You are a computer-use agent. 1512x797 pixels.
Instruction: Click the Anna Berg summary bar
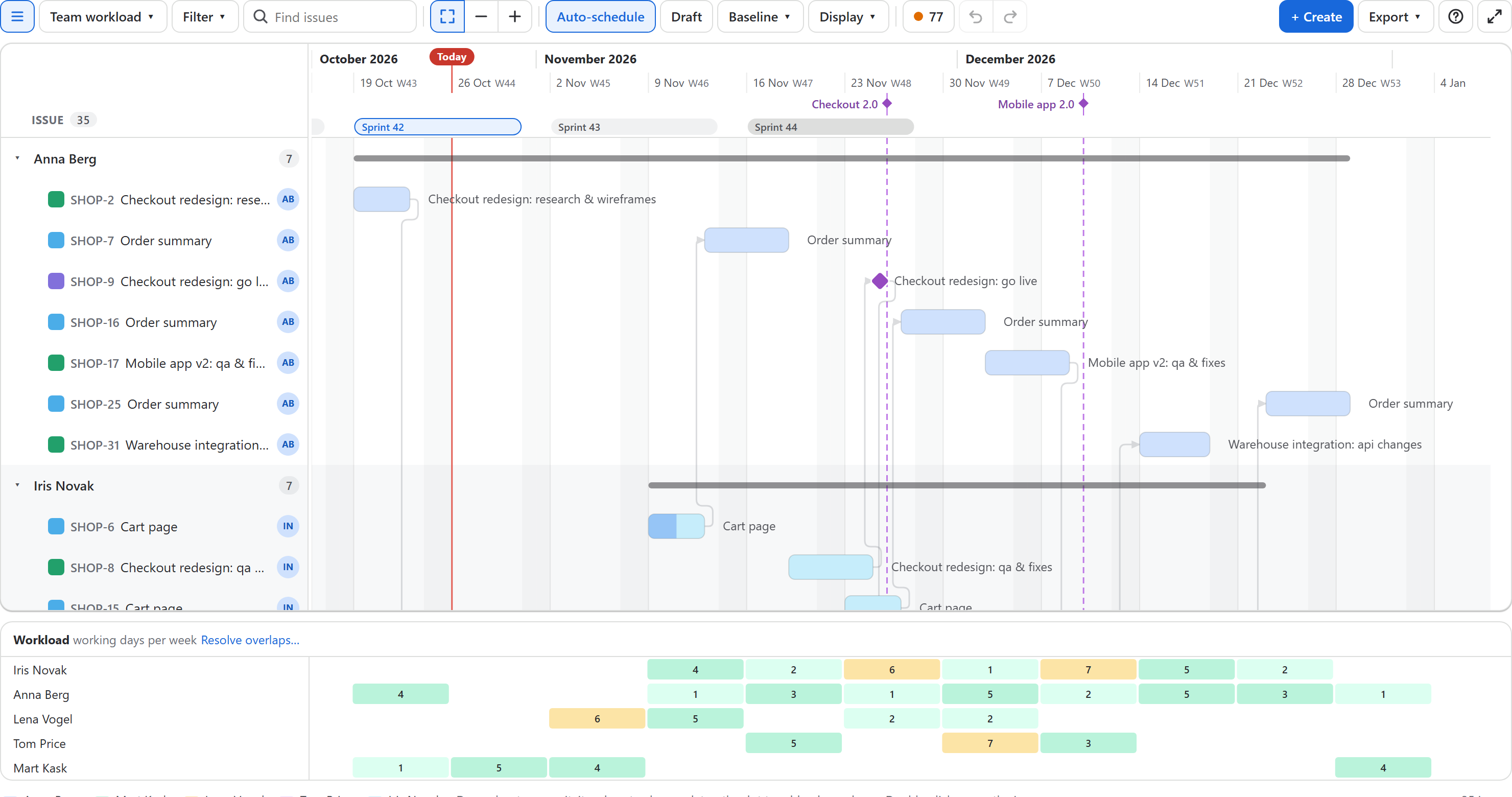[x=852, y=158]
